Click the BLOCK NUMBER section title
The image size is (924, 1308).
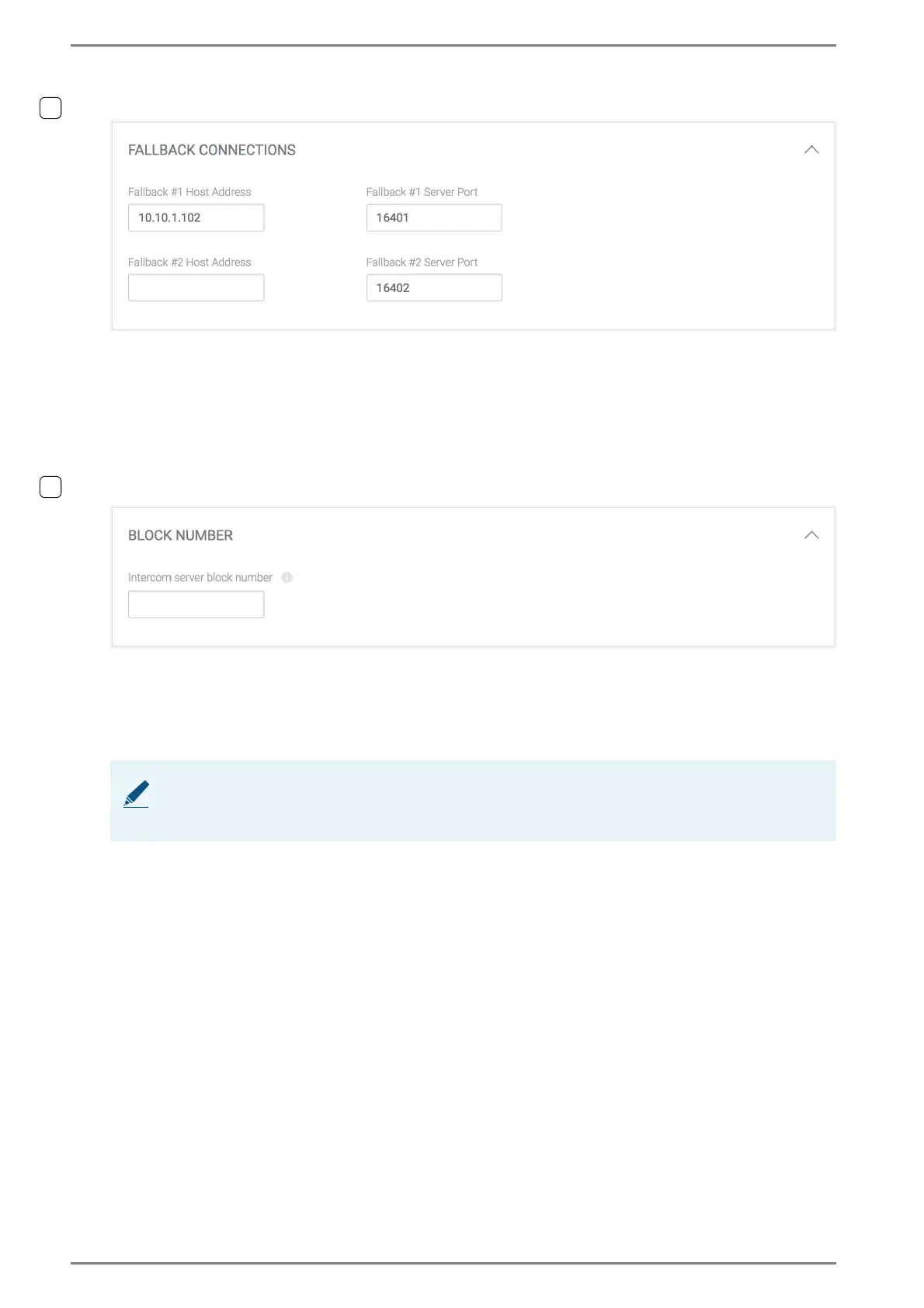coord(180,535)
